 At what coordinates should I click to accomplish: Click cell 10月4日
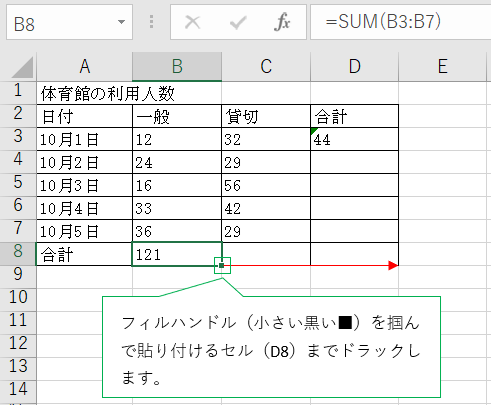[x=84, y=208]
